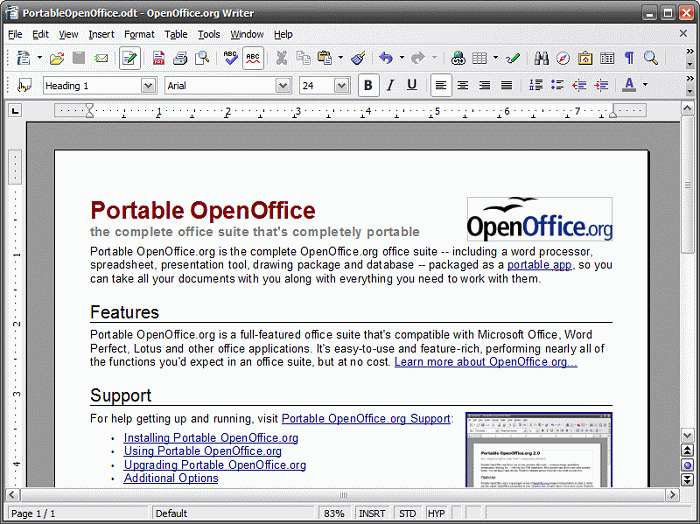Toggle Italic formatting
This screenshot has width=700, height=524.
(x=390, y=85)
